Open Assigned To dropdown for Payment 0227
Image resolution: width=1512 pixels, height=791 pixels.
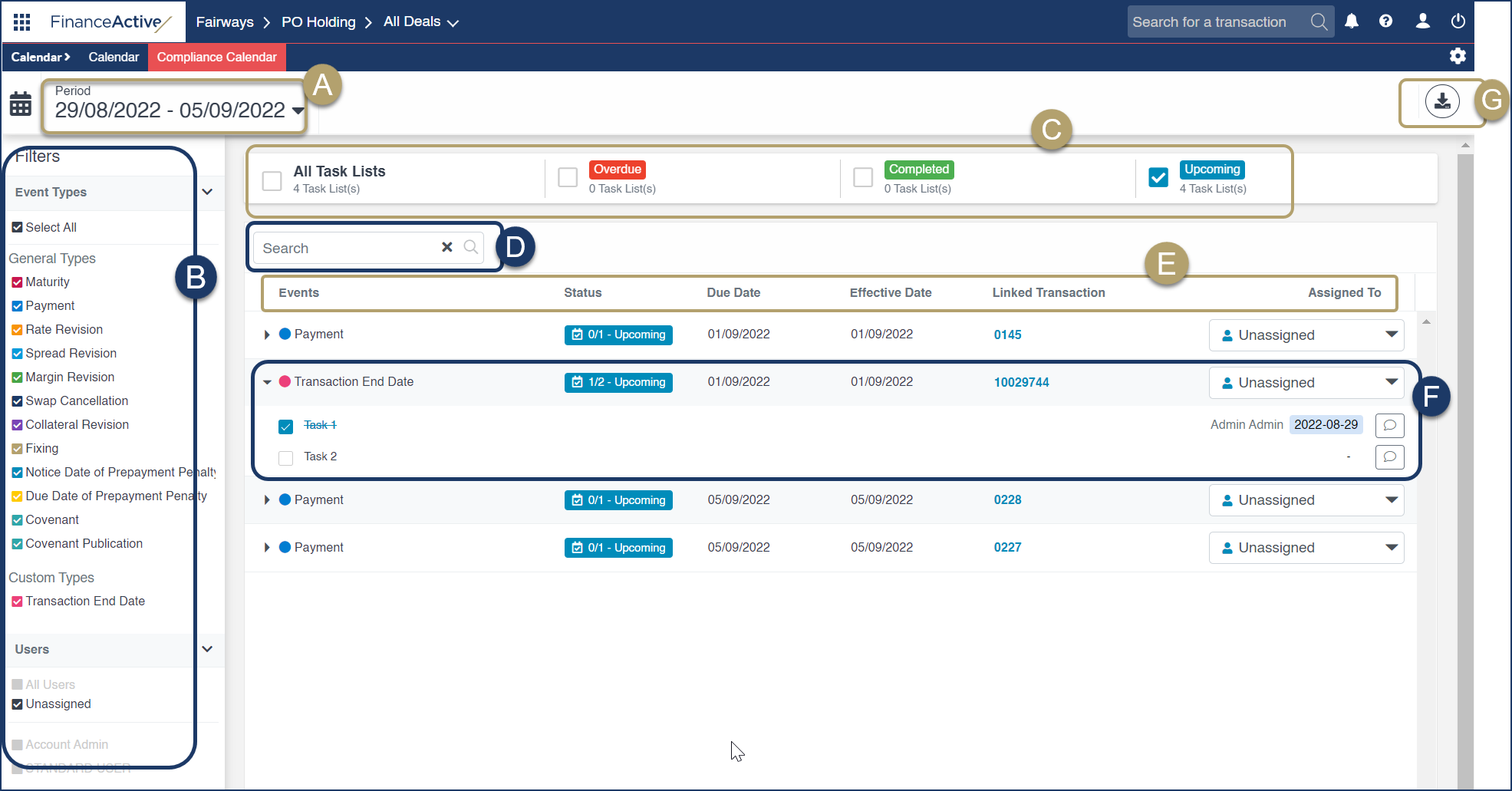pyautogui.click(x=1306, y=548)
